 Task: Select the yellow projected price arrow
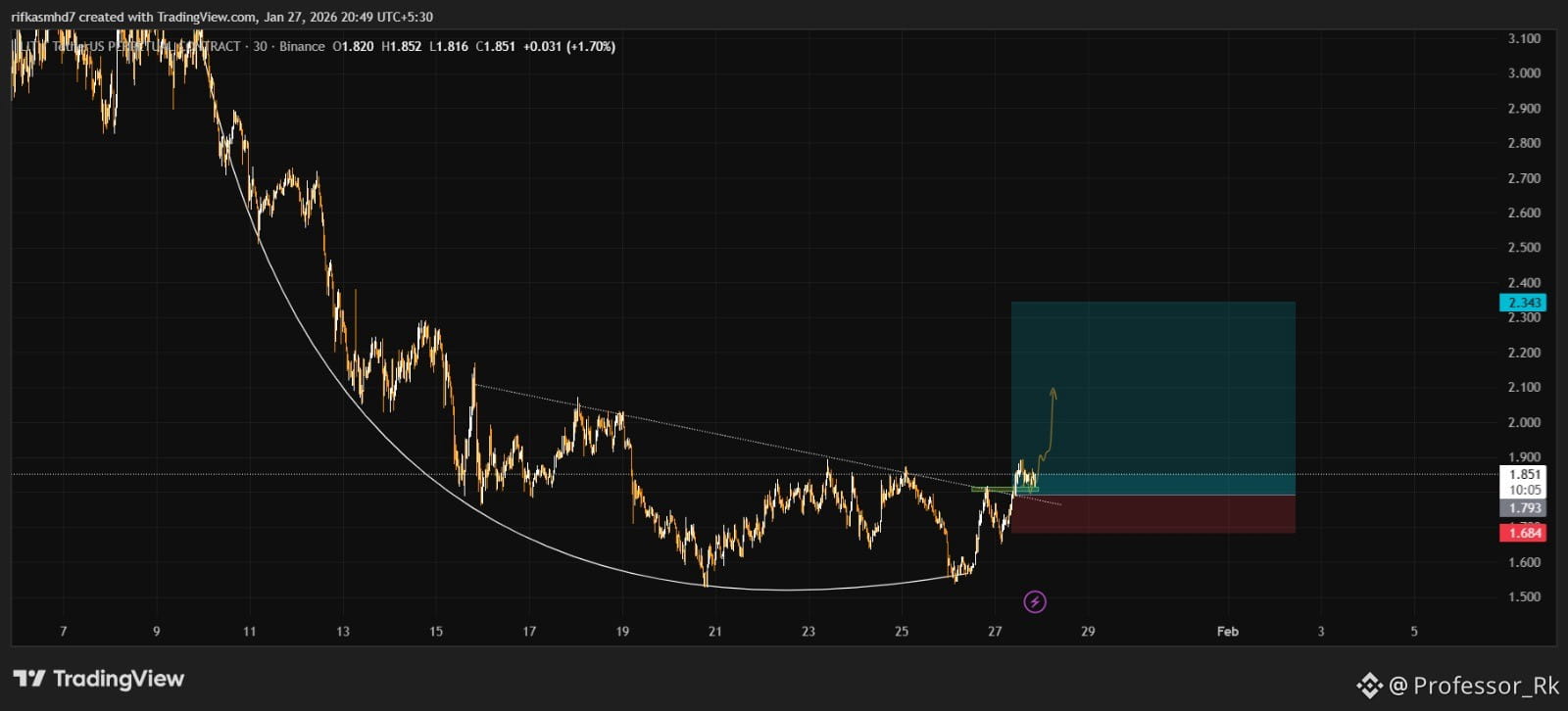pos(1050,423)
